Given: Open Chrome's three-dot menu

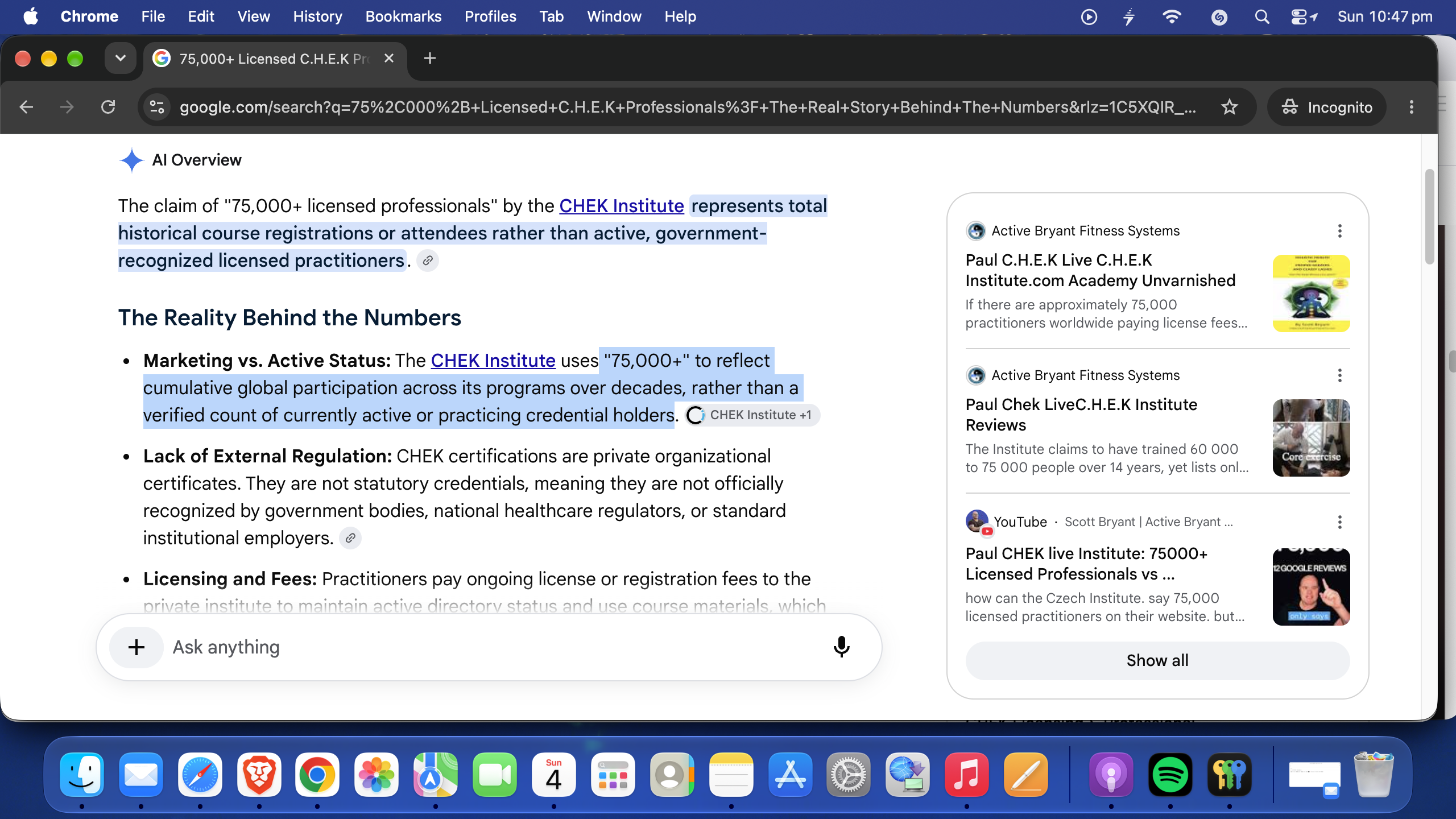Looking at the screenshot, I should point(1411,107).
